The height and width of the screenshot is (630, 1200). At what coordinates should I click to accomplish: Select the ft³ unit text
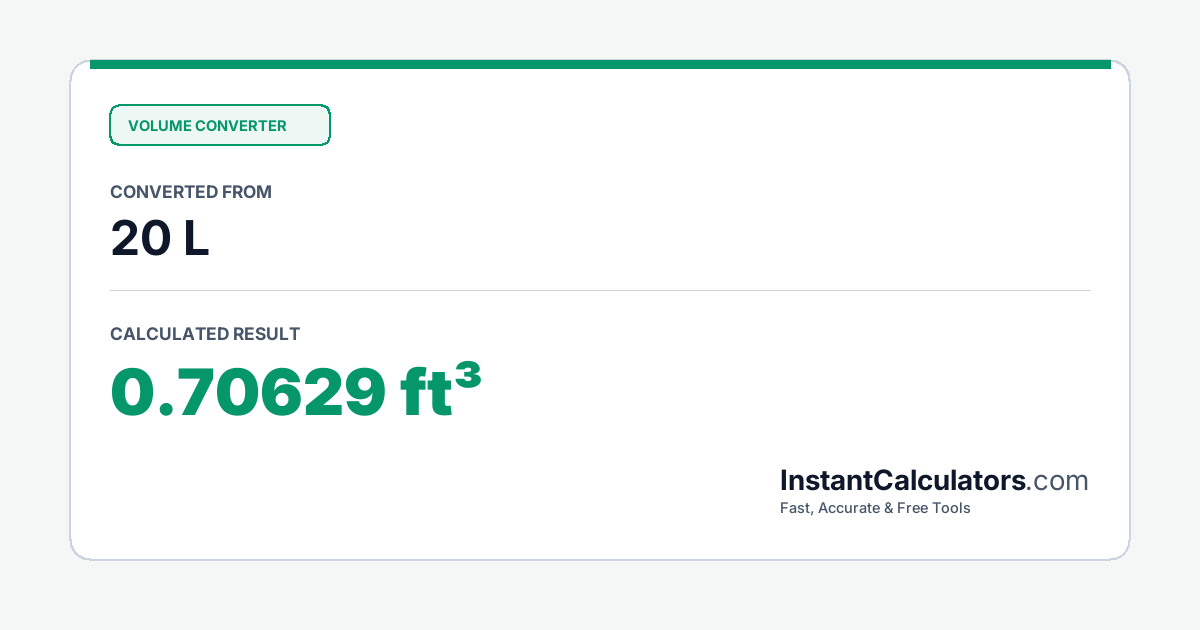(442, 391)
